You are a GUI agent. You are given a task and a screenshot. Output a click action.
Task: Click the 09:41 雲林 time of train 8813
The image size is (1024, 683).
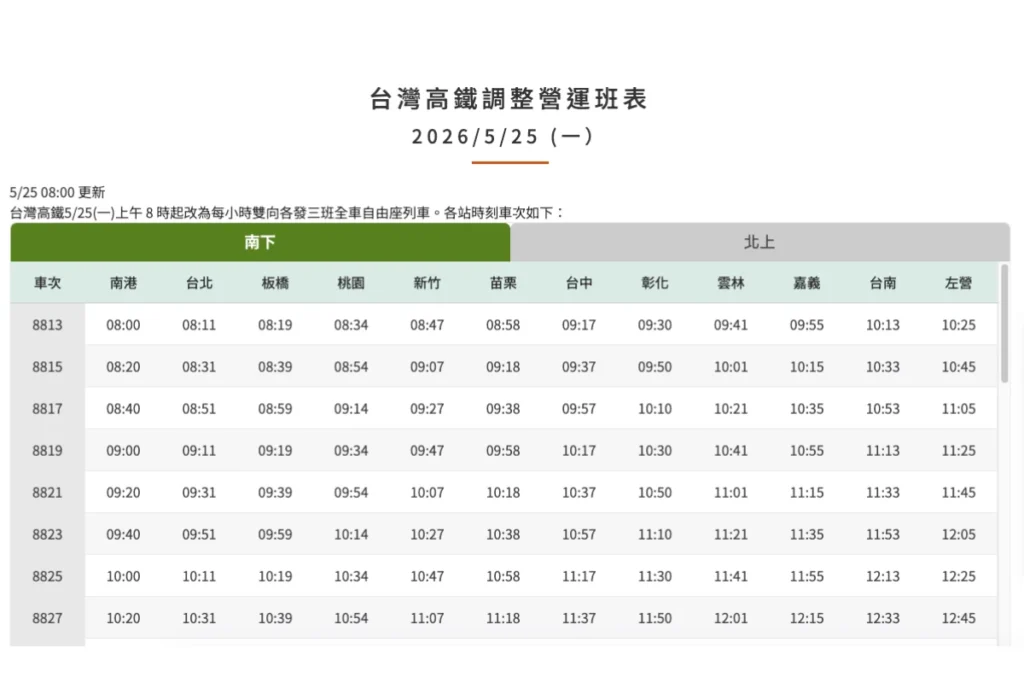click(x=731, y=325)
